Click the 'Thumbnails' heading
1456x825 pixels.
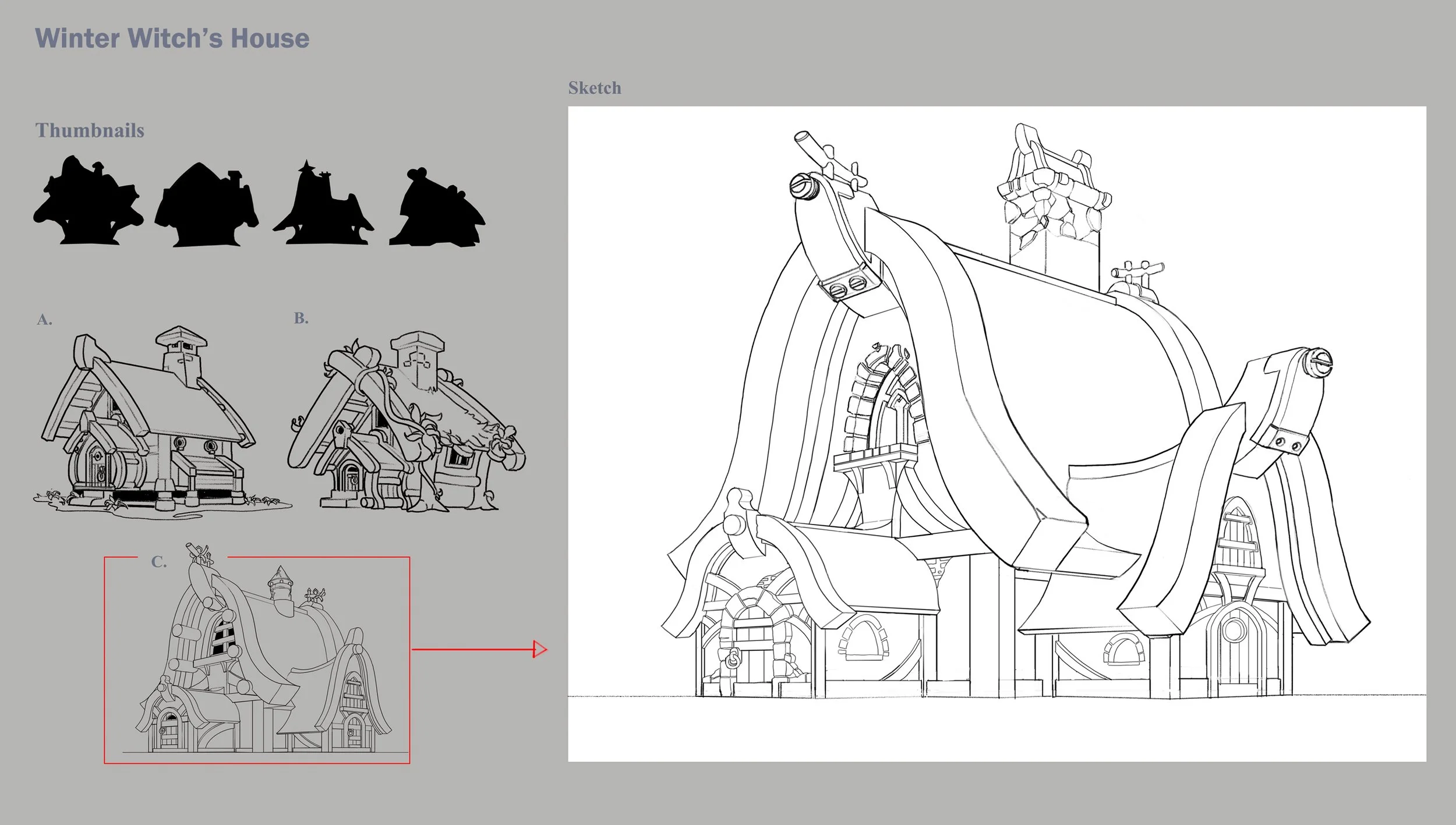(x=90, y=130)
